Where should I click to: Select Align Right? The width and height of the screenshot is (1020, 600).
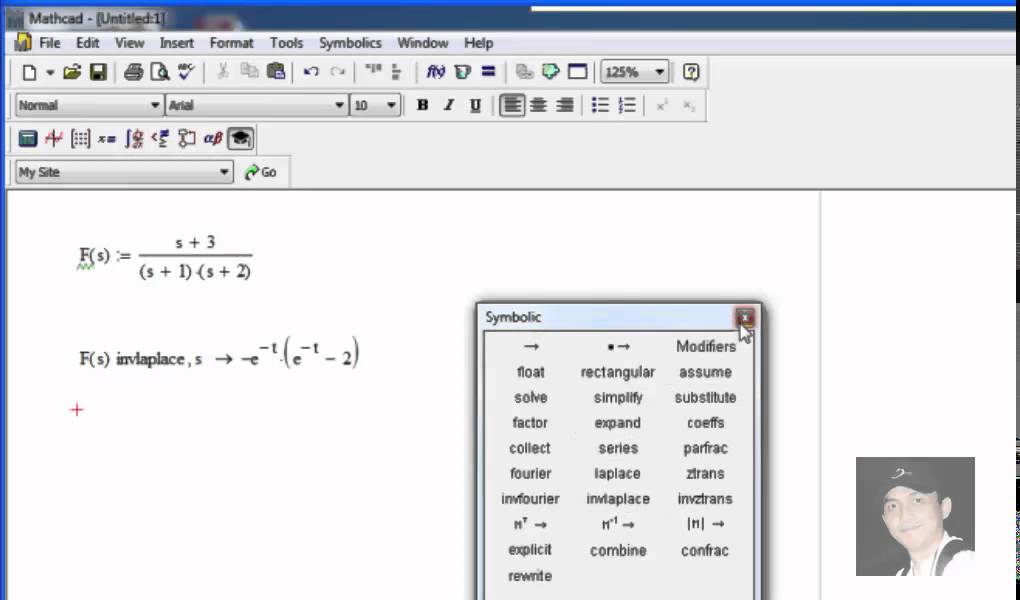pyautogui.click(x=565, y=105)
